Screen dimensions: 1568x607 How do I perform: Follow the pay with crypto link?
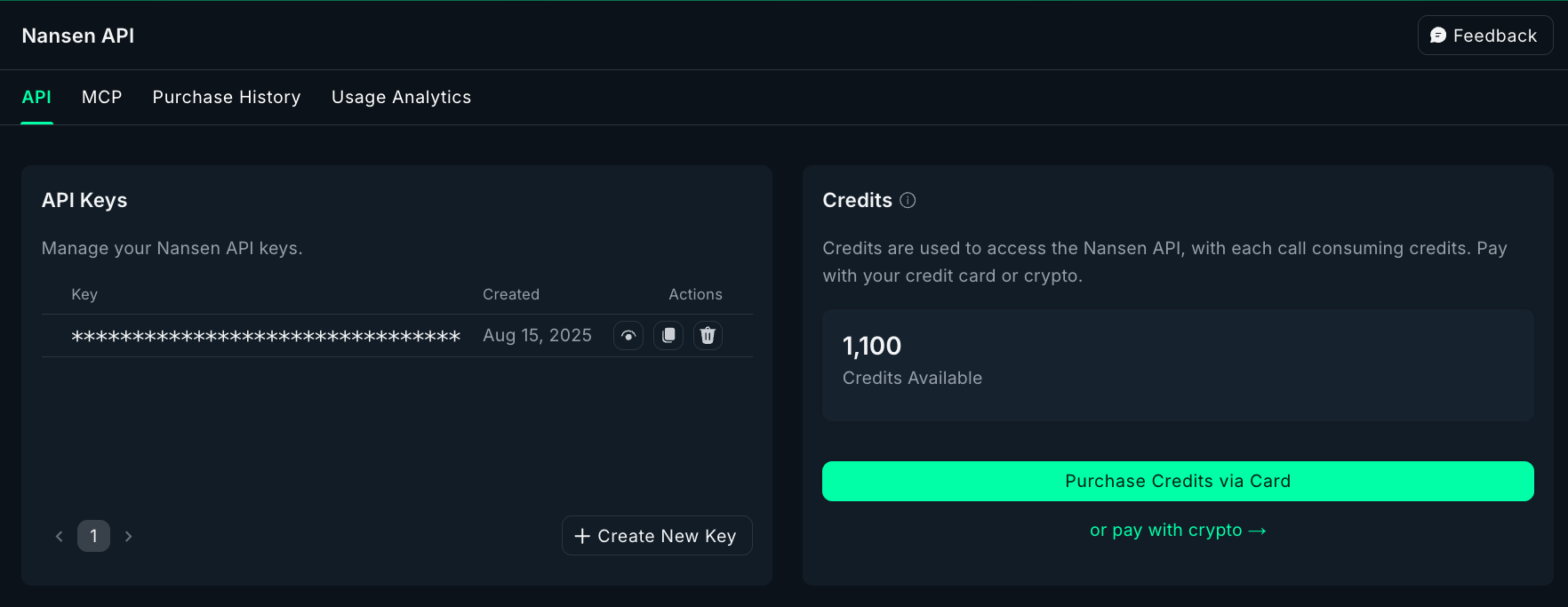click(1178, 530)
